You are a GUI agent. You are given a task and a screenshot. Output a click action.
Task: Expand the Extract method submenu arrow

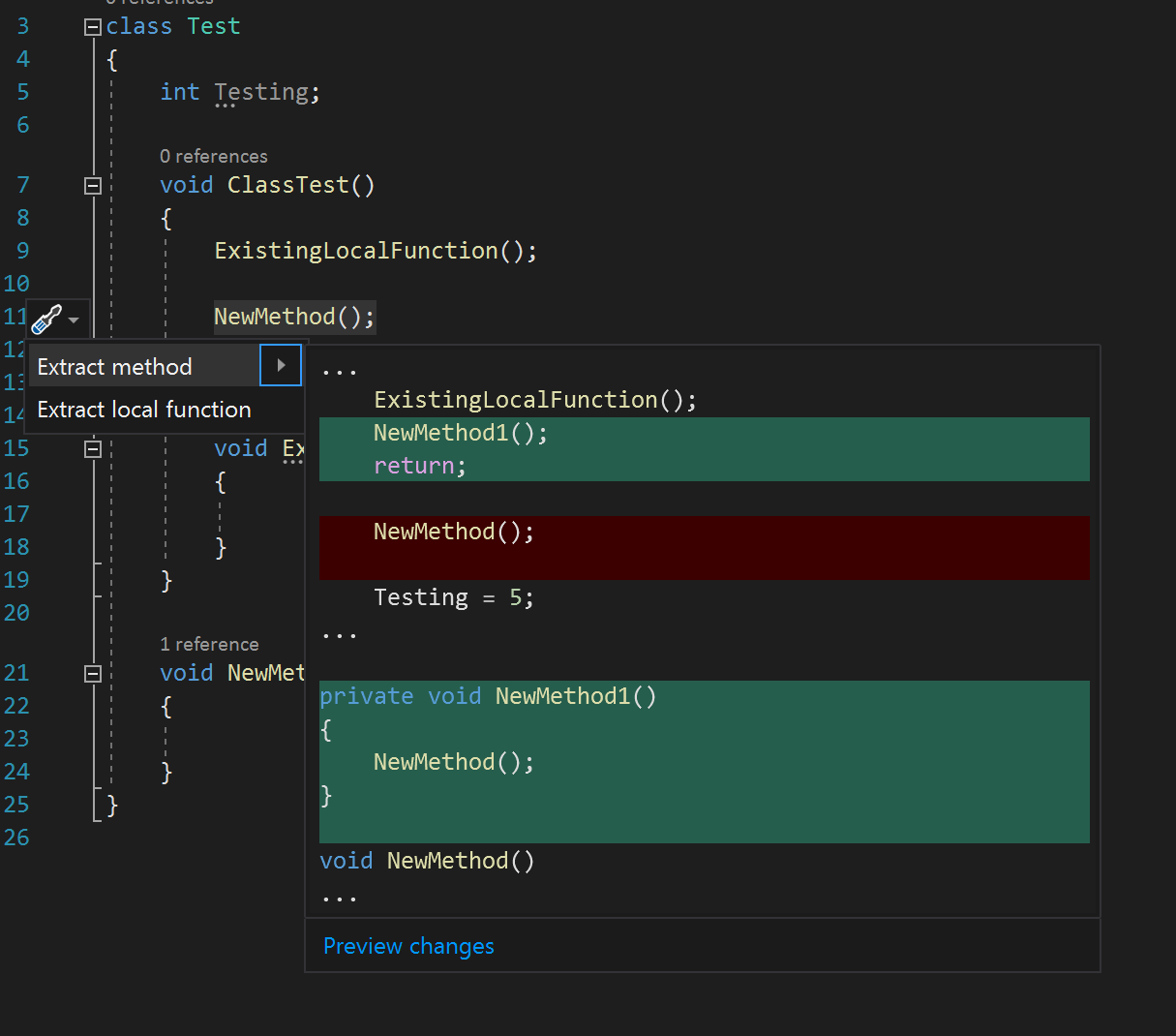pyautogui.click(x=280, y=365)
